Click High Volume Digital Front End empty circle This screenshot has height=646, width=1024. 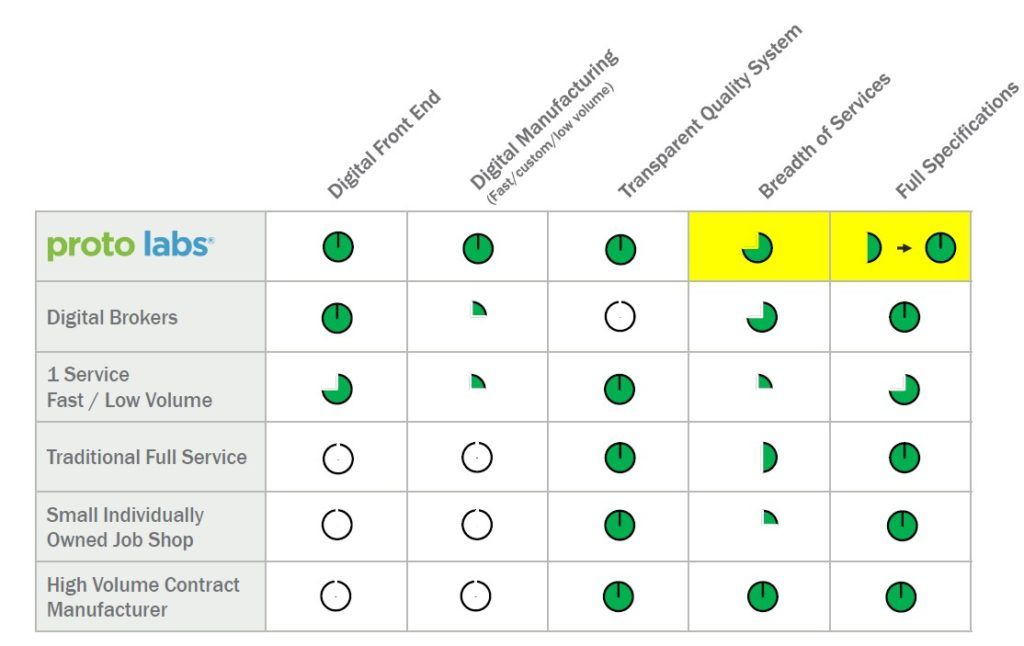point(336,596)
